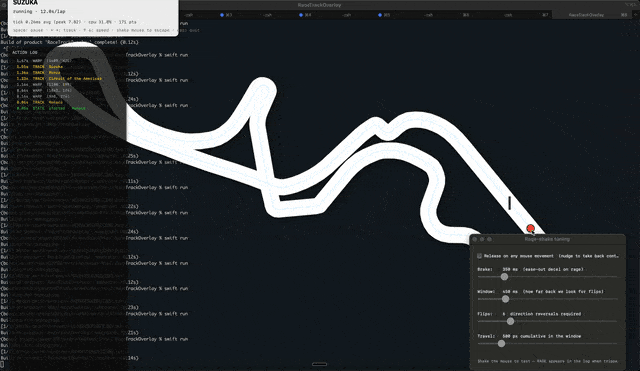Click the RaceTrackOverlay terminal window title

click(319, 5)
